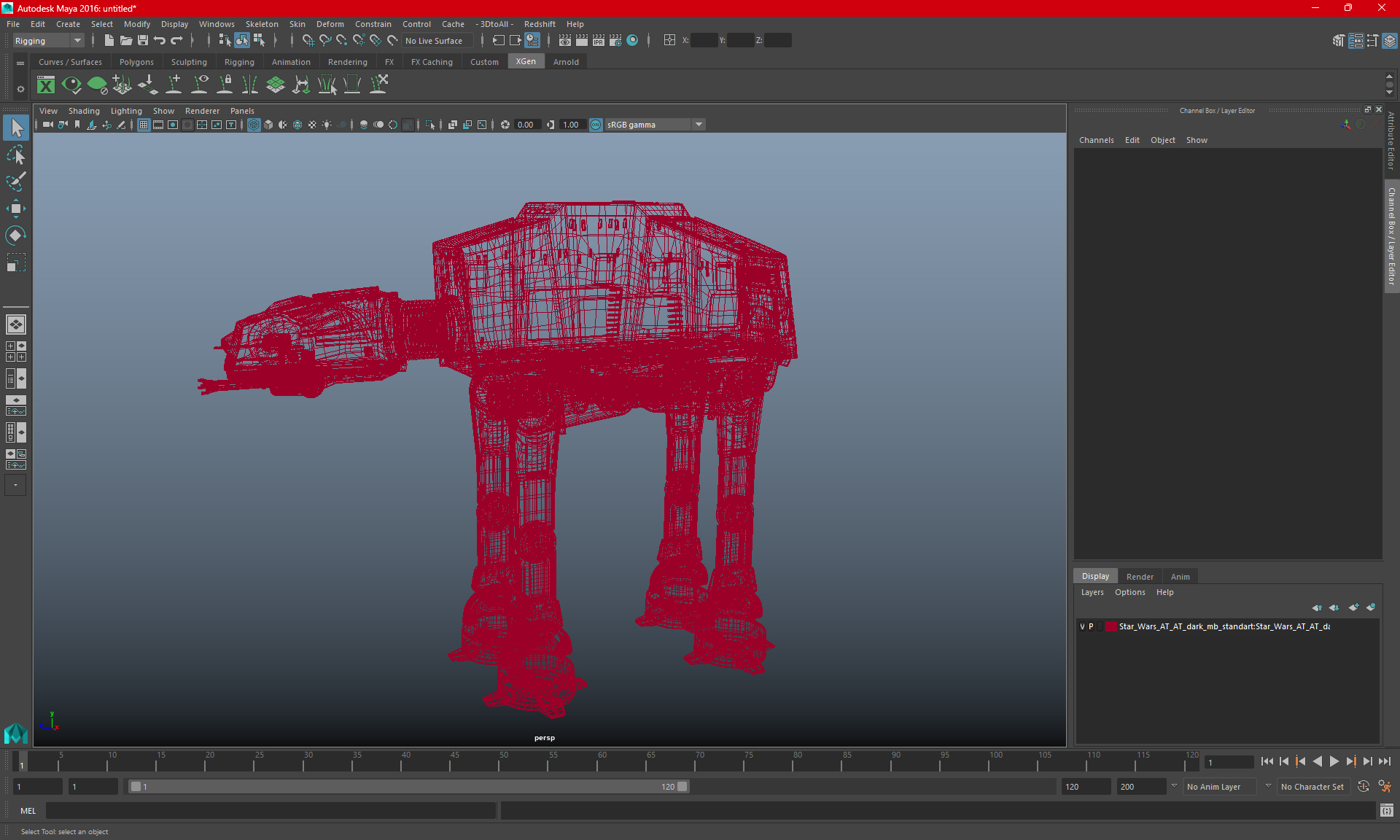Toggle the viewport grid button
The height and width of the screenshot is (840, 1400).
coord(144,125)
